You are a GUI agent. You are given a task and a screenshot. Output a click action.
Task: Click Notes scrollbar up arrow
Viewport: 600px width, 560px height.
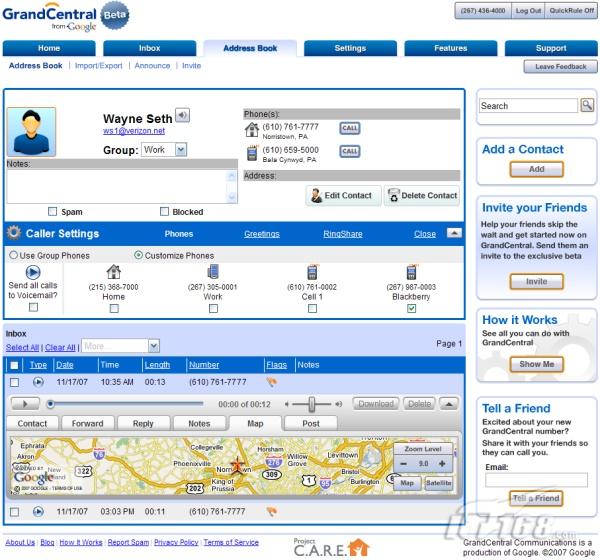click(232, 176)
